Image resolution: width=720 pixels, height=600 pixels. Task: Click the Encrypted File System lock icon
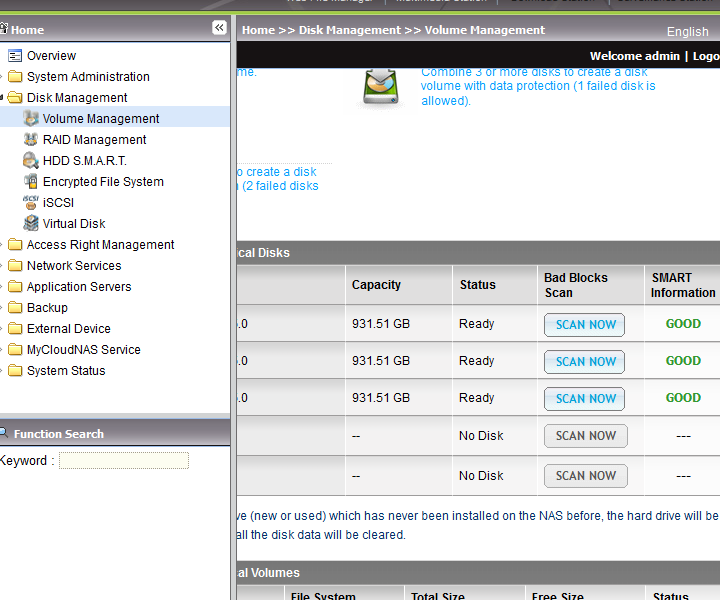click(x=31, y=182)
